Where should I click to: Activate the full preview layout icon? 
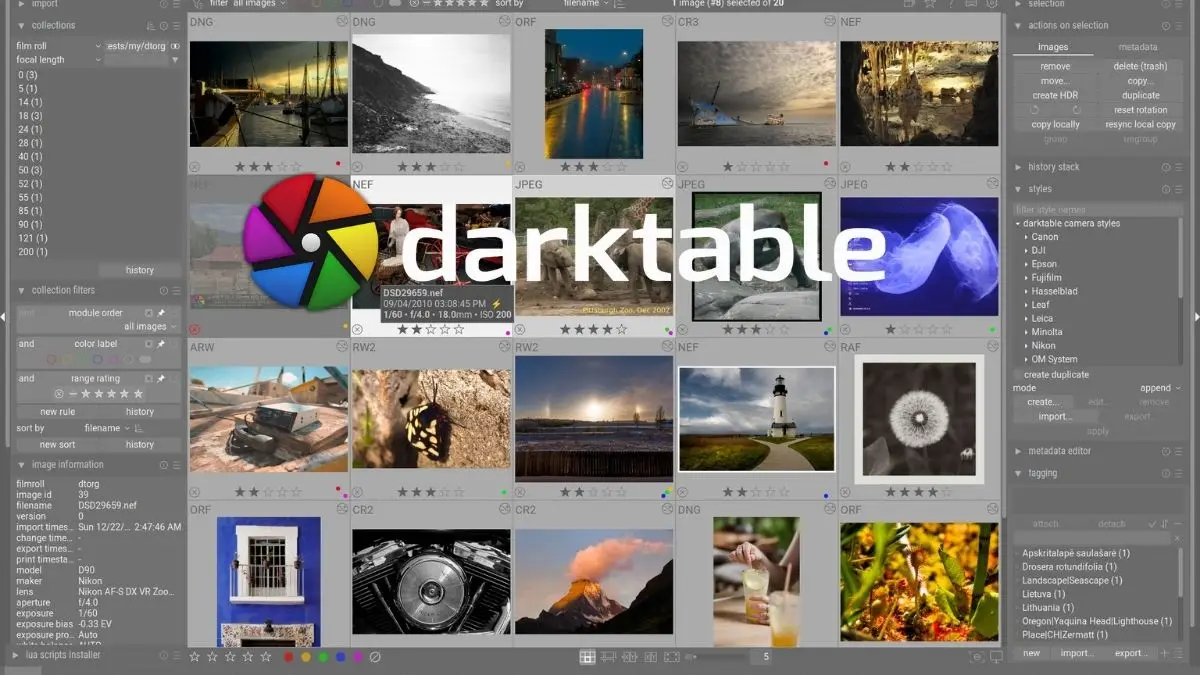(x=671, y=657)
